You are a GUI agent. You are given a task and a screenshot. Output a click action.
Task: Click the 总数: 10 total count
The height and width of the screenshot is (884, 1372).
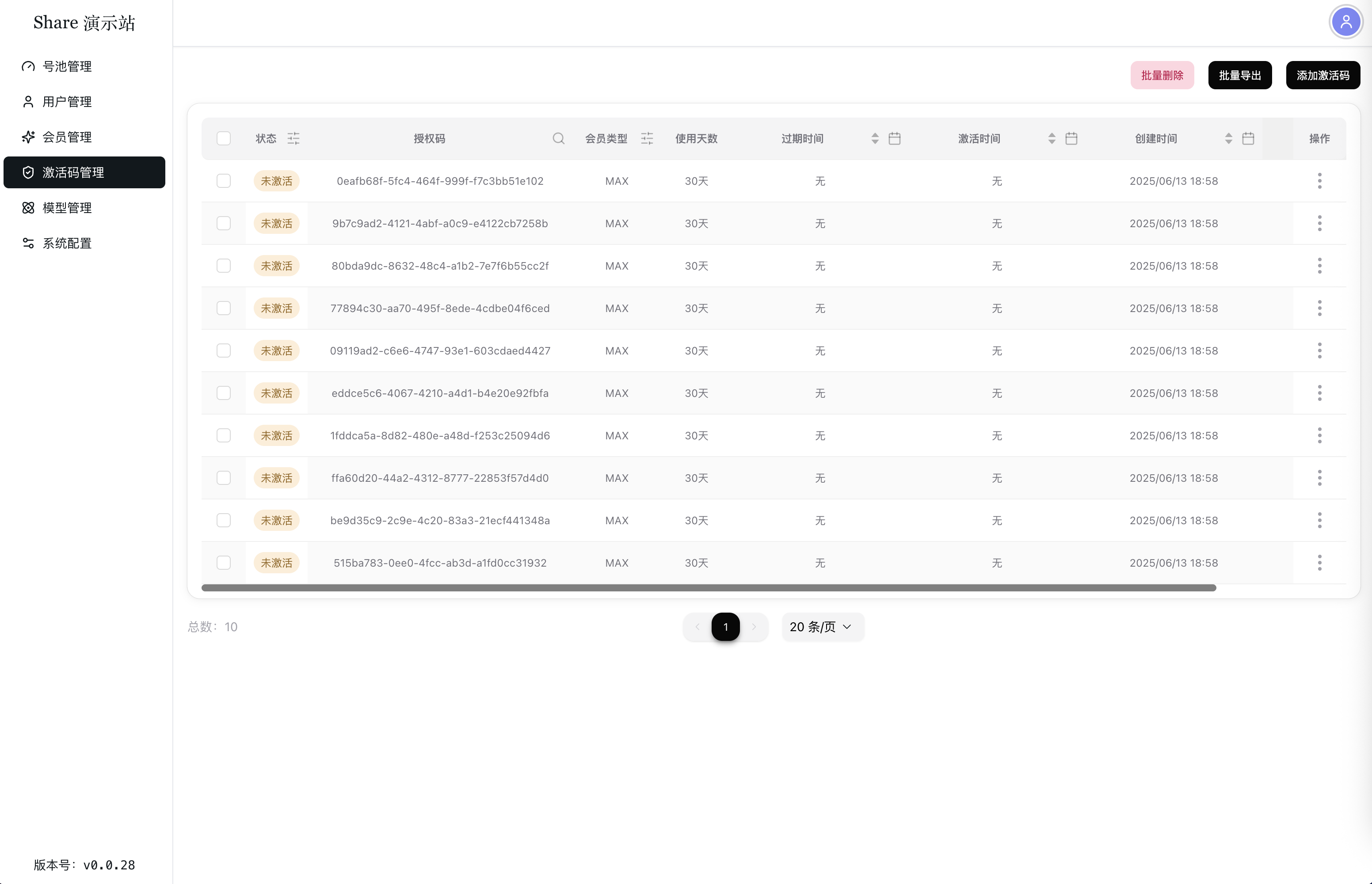point(213,627)
